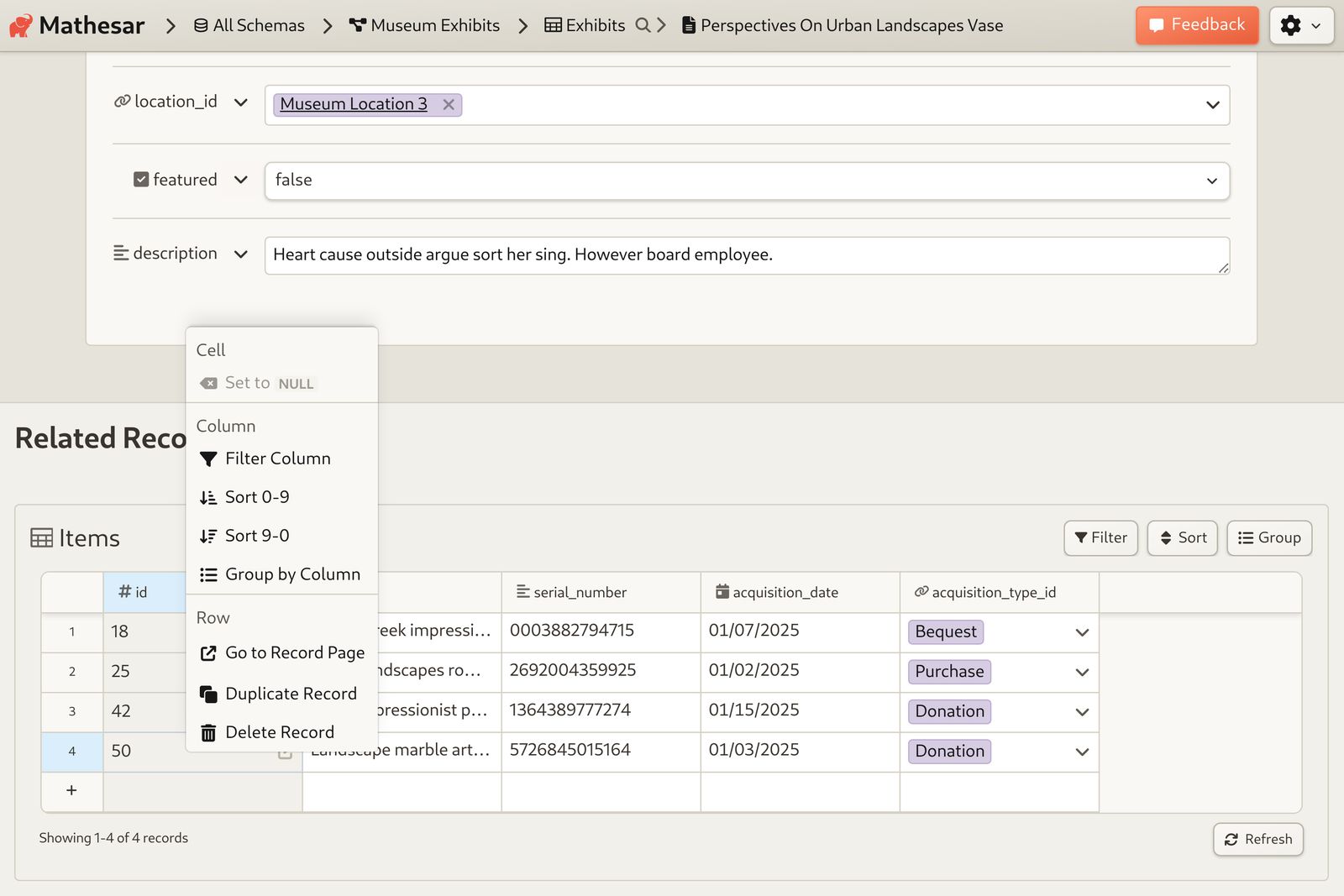Image resolution: width=1344 pixels, height=896 pixels.
Task: Open the Purchase acquisition type dropdown
Action: click(1082, 672)
